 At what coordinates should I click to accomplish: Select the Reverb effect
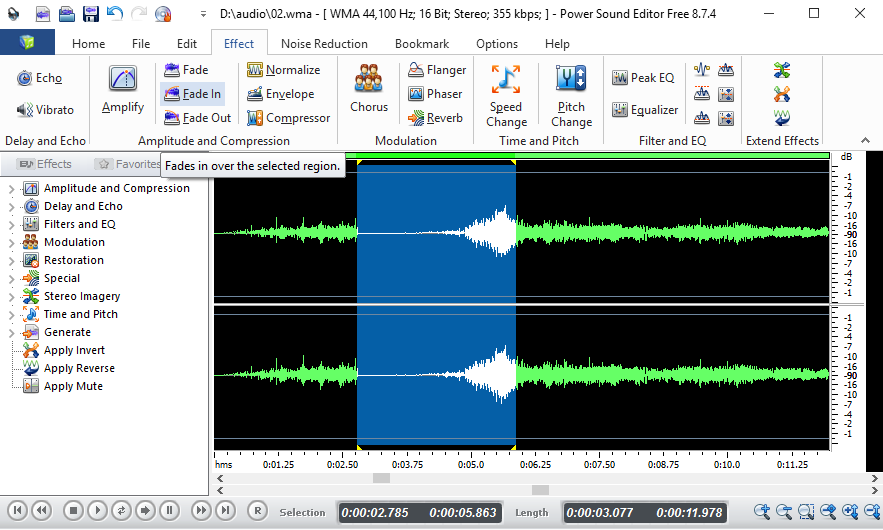pos(435,118)
